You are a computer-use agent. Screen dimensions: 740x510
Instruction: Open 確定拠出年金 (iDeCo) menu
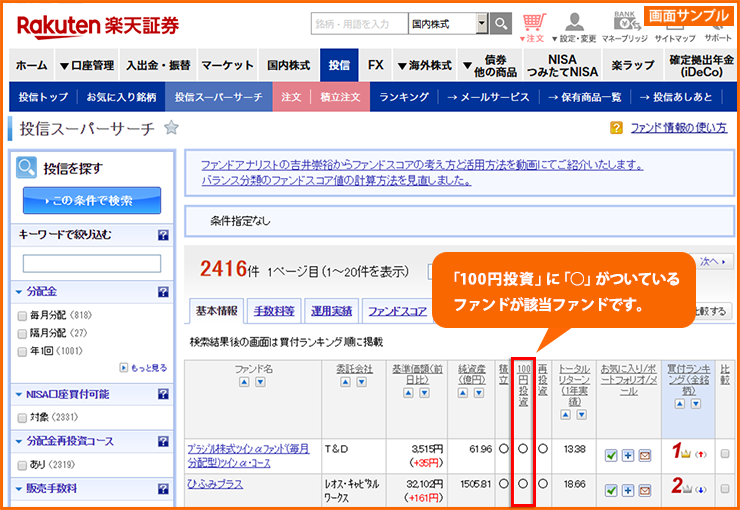[x=701, y=65]
